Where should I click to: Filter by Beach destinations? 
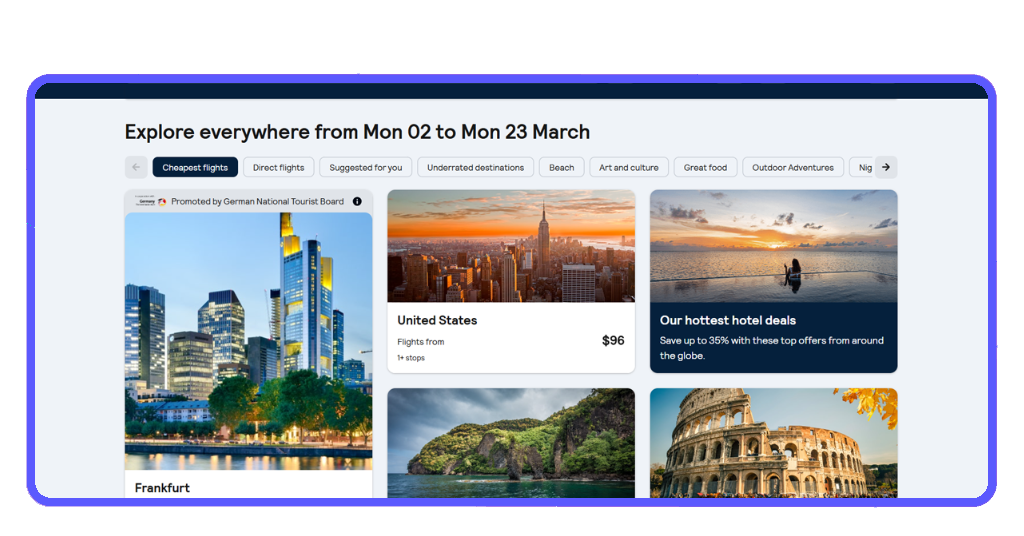(x=562, y=167)
